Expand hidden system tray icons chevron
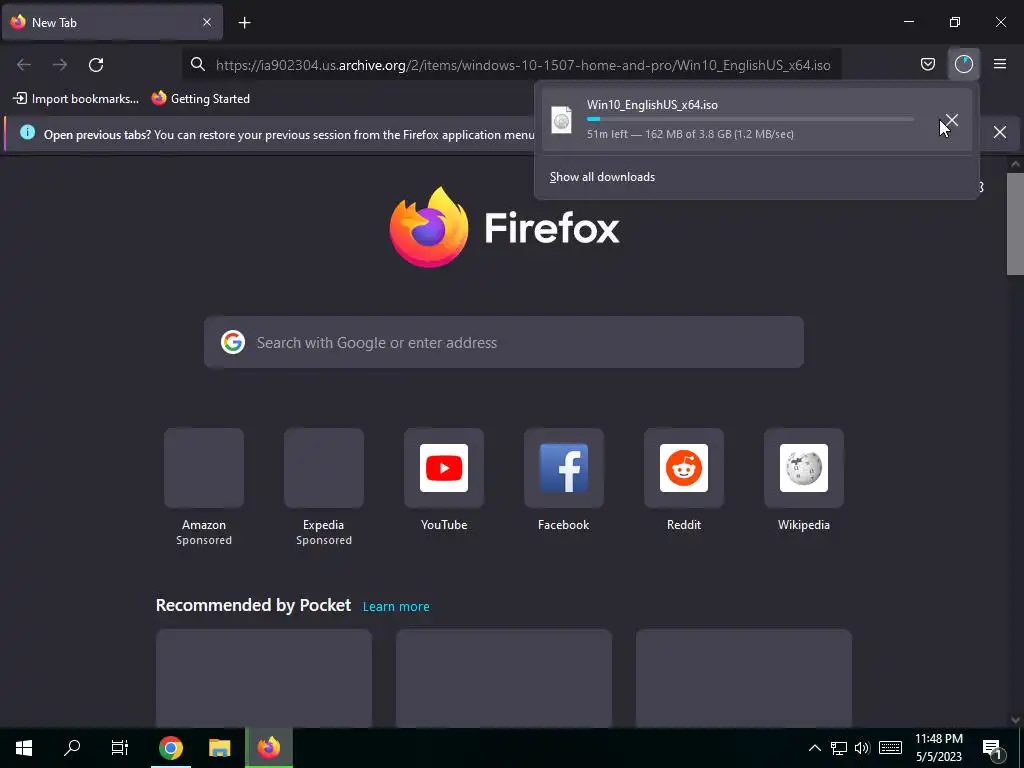The width and height of the screenshot is (1024, 768). 814,748
